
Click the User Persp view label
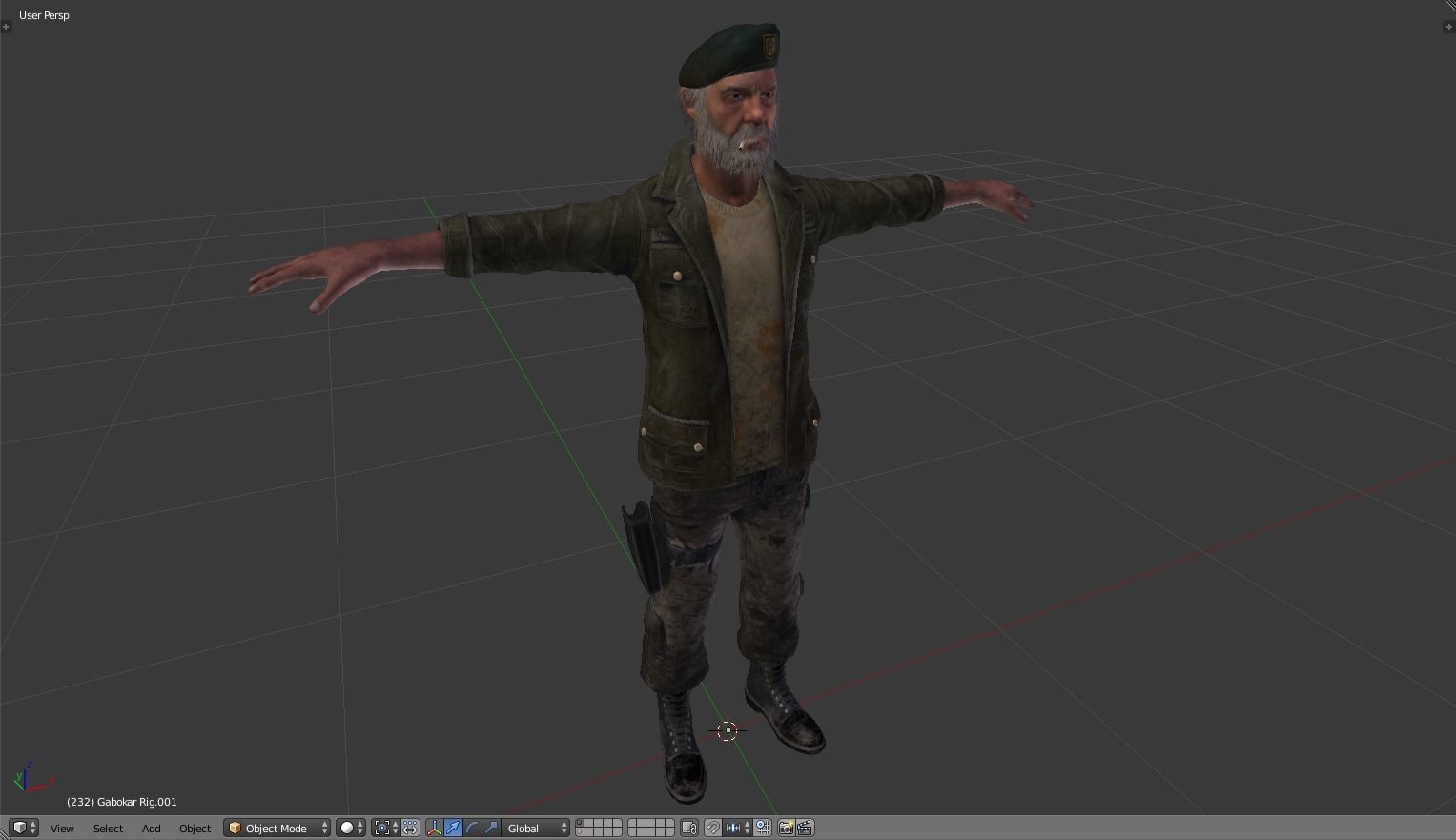(x=44, y=15)
